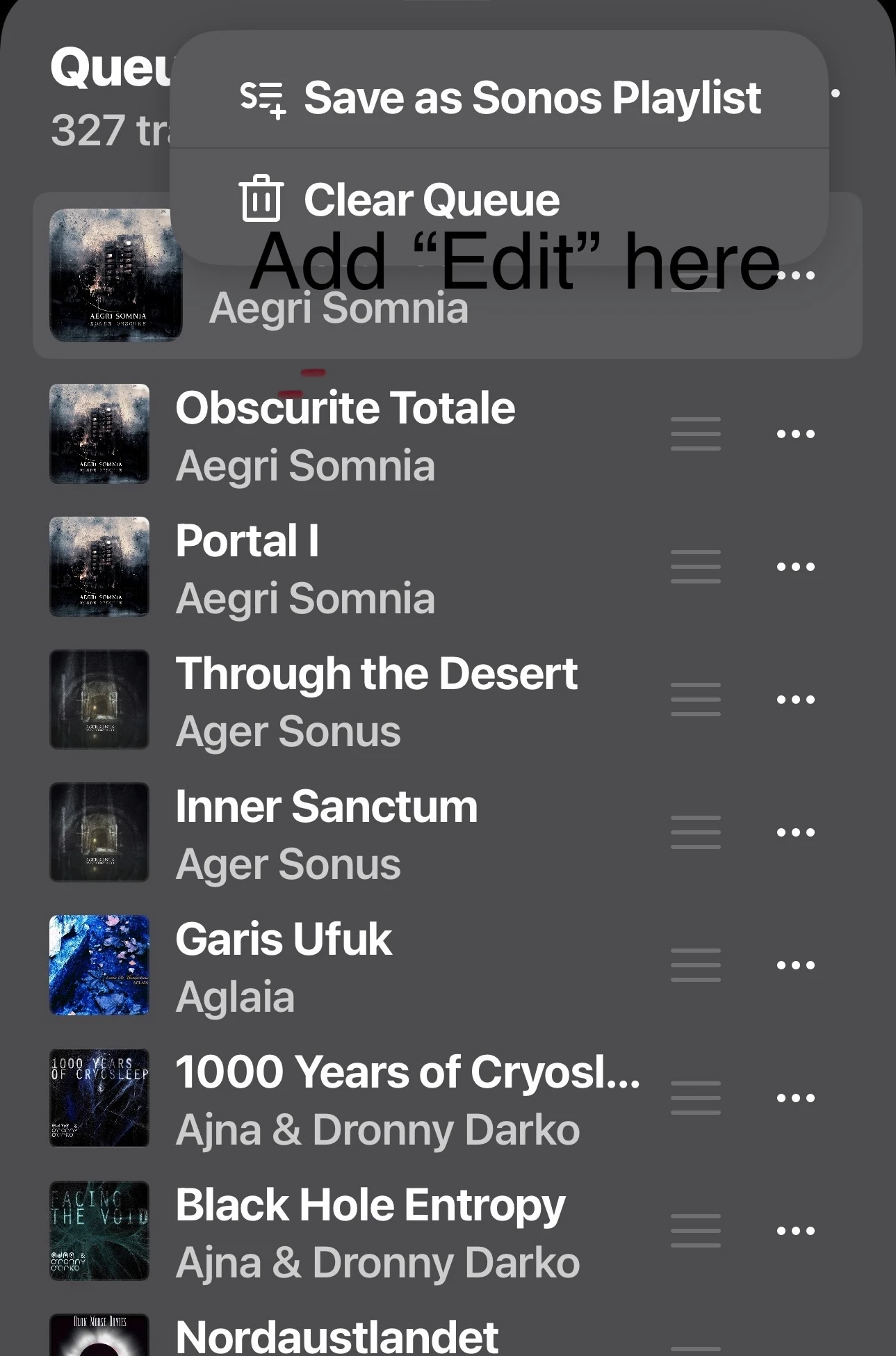The width and height of the screenshot is (896, 1356).
Task: Open more options for Obscurite Totale
Action: tap(795, 434)
